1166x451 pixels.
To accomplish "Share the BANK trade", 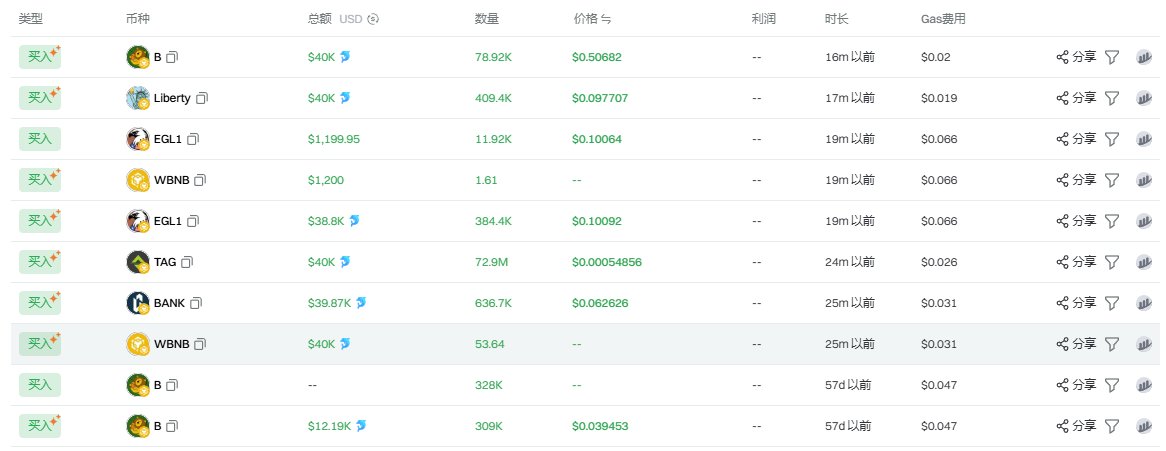I will 1076,303.
